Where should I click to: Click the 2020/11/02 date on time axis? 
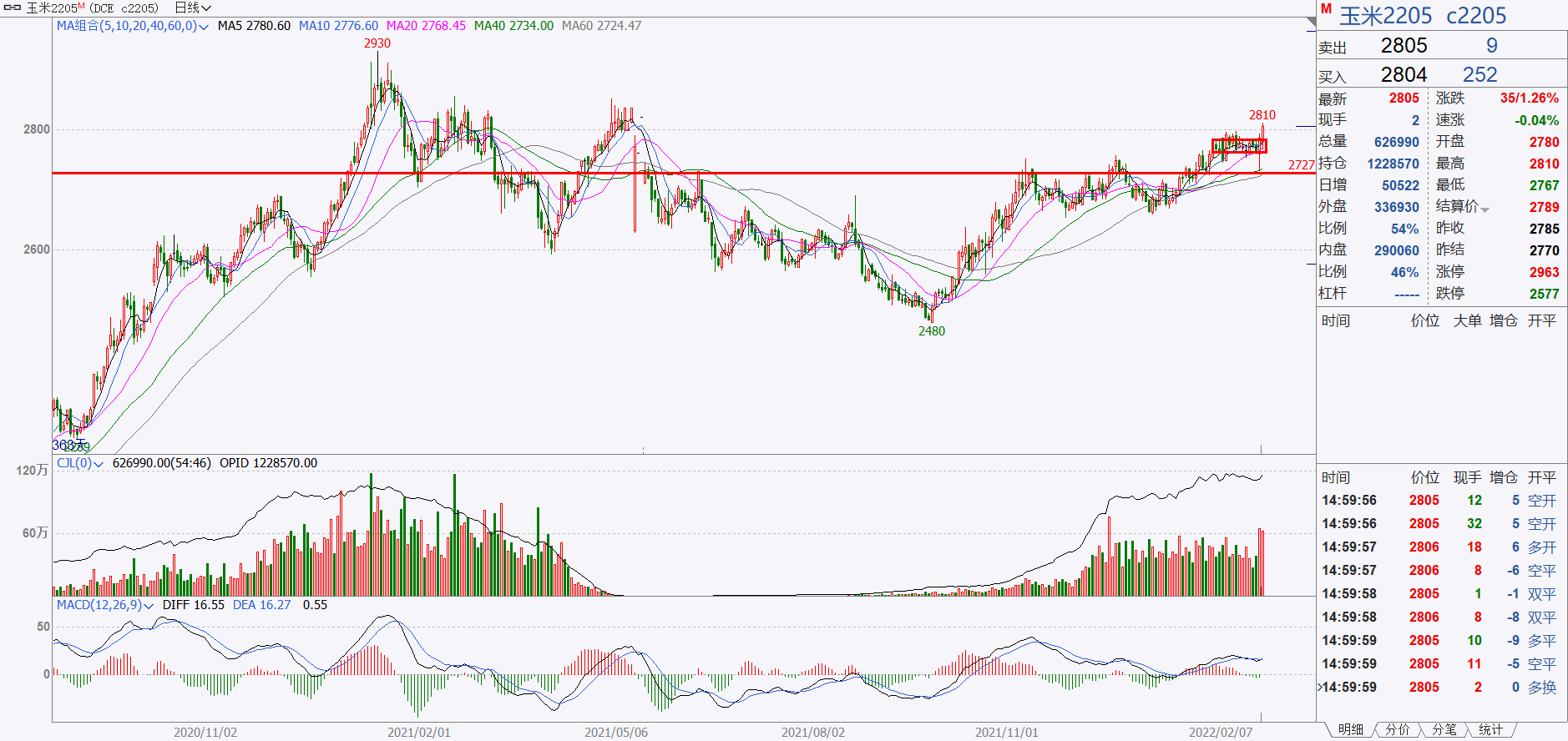(x=205, y=733)
